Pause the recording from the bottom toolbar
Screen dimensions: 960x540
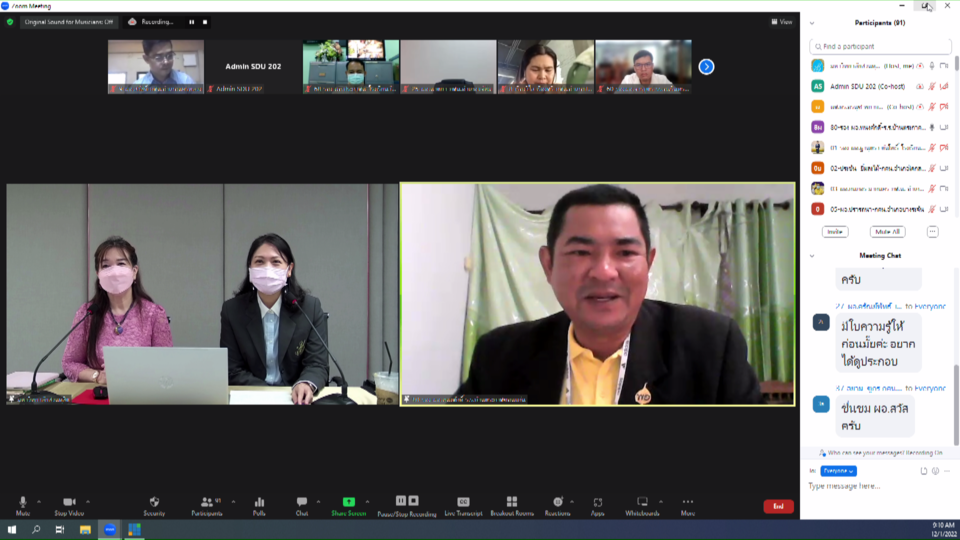[x=400, y=501]
